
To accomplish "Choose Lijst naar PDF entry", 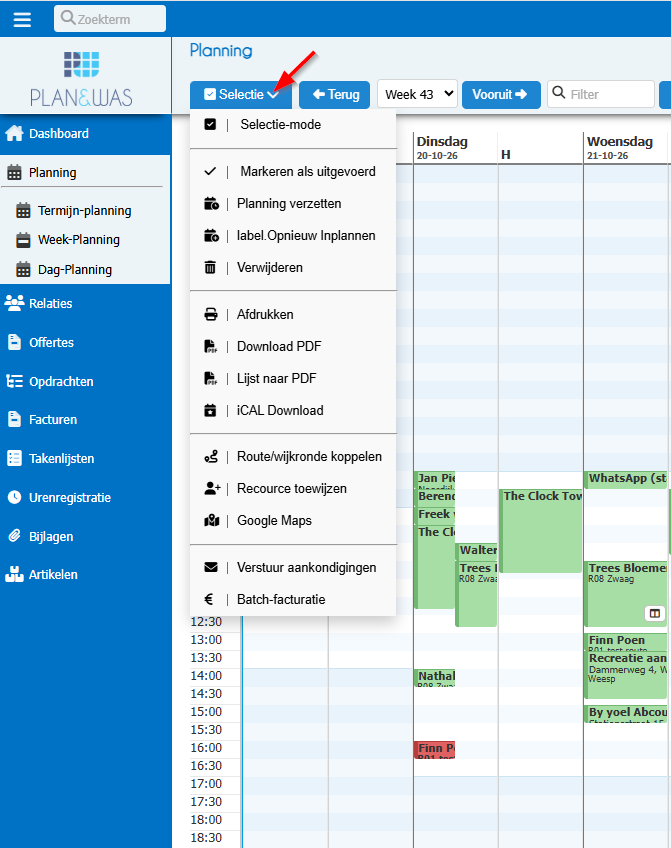I will tap(293, 378).
